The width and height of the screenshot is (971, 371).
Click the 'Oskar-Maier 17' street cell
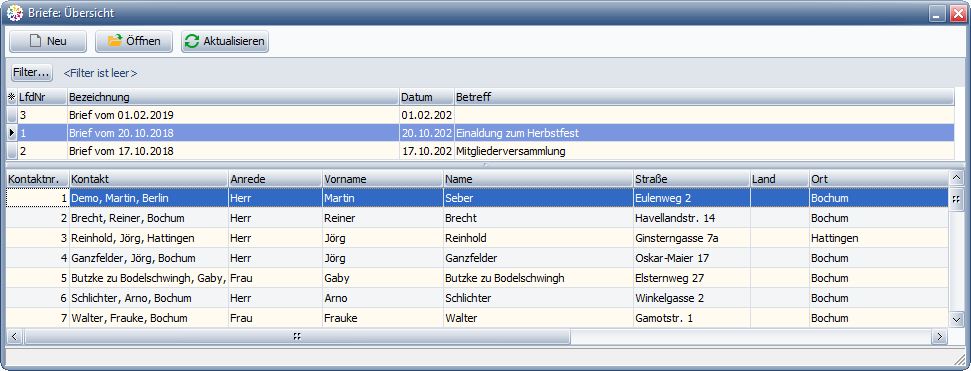pos(691,258)
